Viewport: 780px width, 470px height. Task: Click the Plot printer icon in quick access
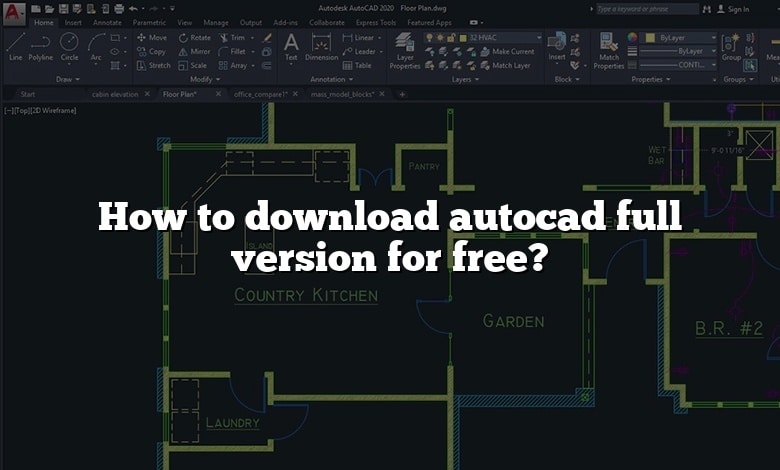pyautogui.click(x=119, y=8)
